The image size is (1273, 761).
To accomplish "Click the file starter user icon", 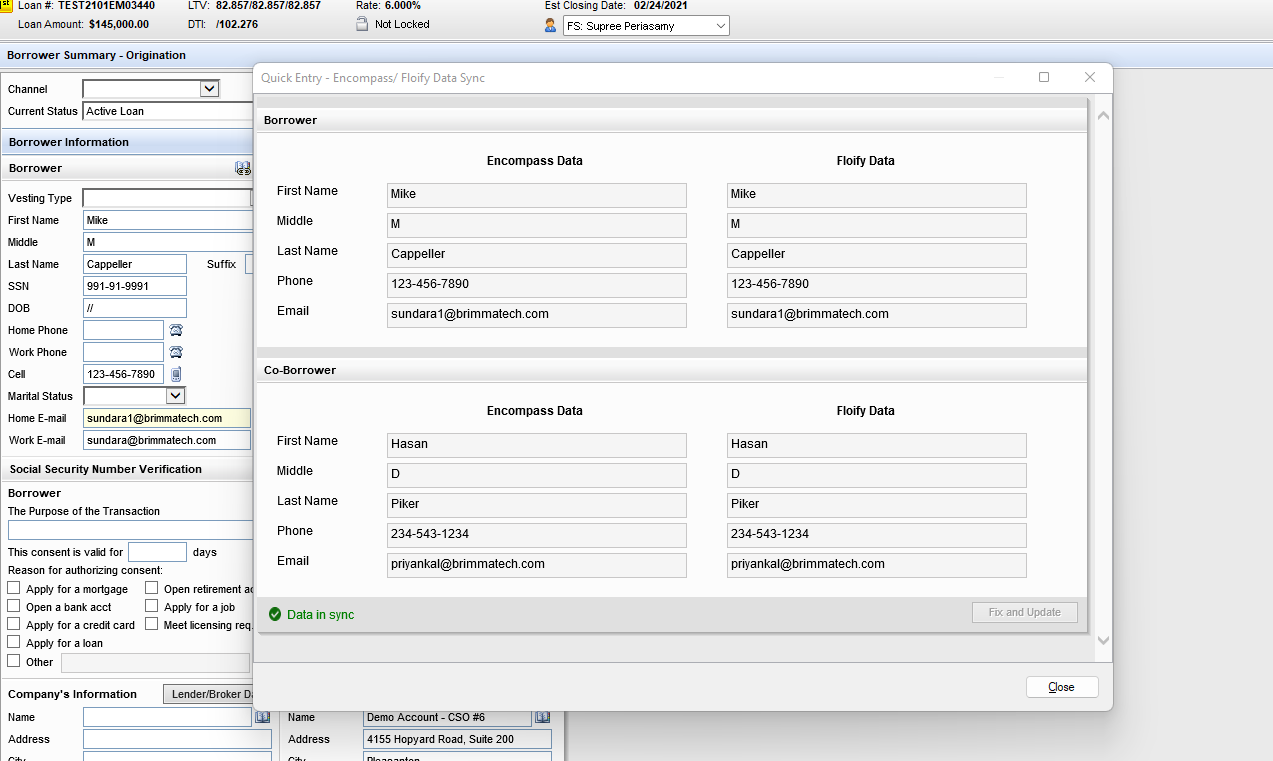I will click(x=550, y=26).
